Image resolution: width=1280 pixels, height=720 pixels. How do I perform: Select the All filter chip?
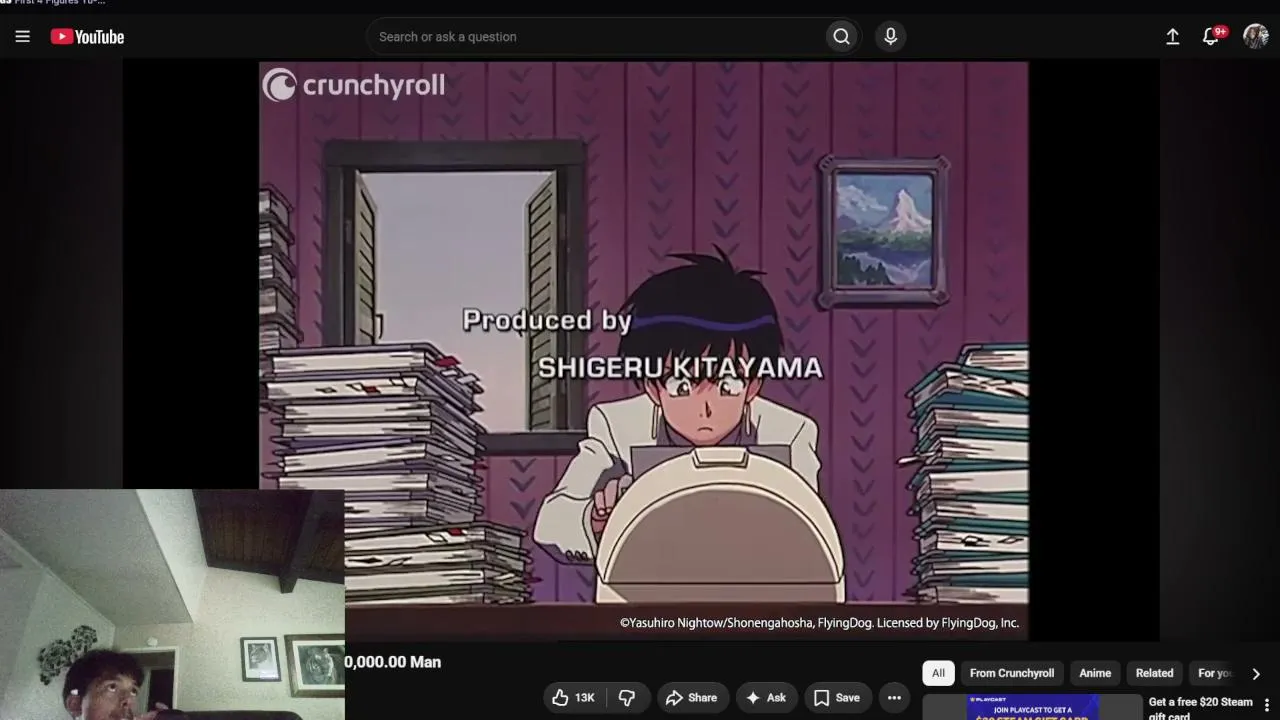pos(938,673)
